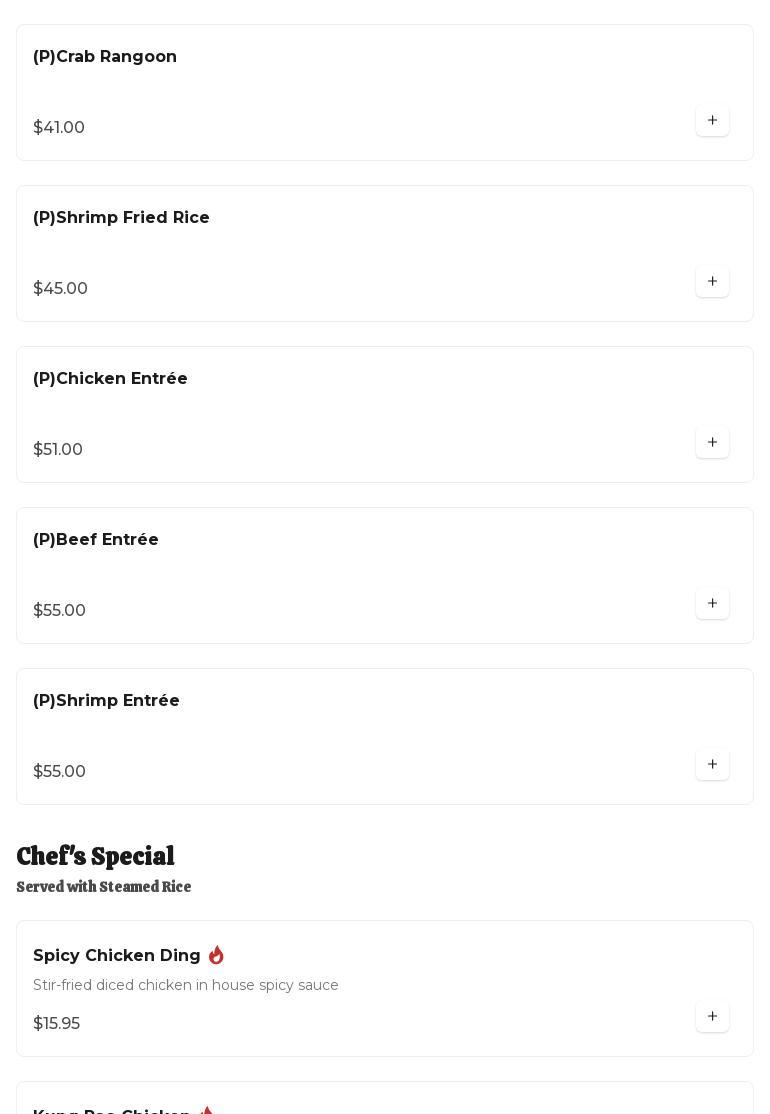Click plus icon for (P)Shrimp Fried Rice
The image size is (770, 1114).
tap(712, 282)
